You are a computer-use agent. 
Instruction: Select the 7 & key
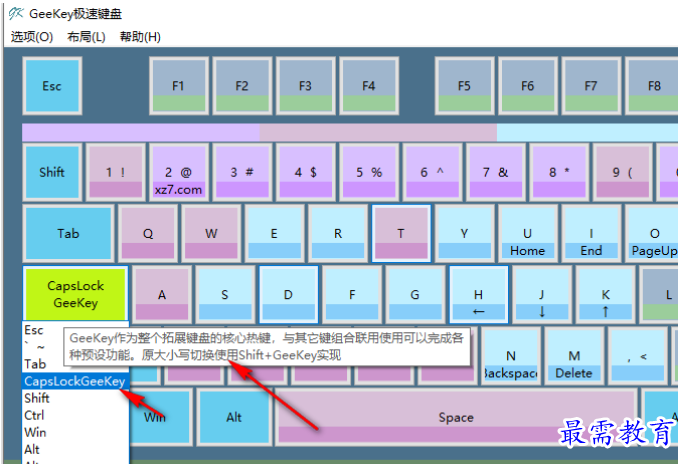(496, 172)
